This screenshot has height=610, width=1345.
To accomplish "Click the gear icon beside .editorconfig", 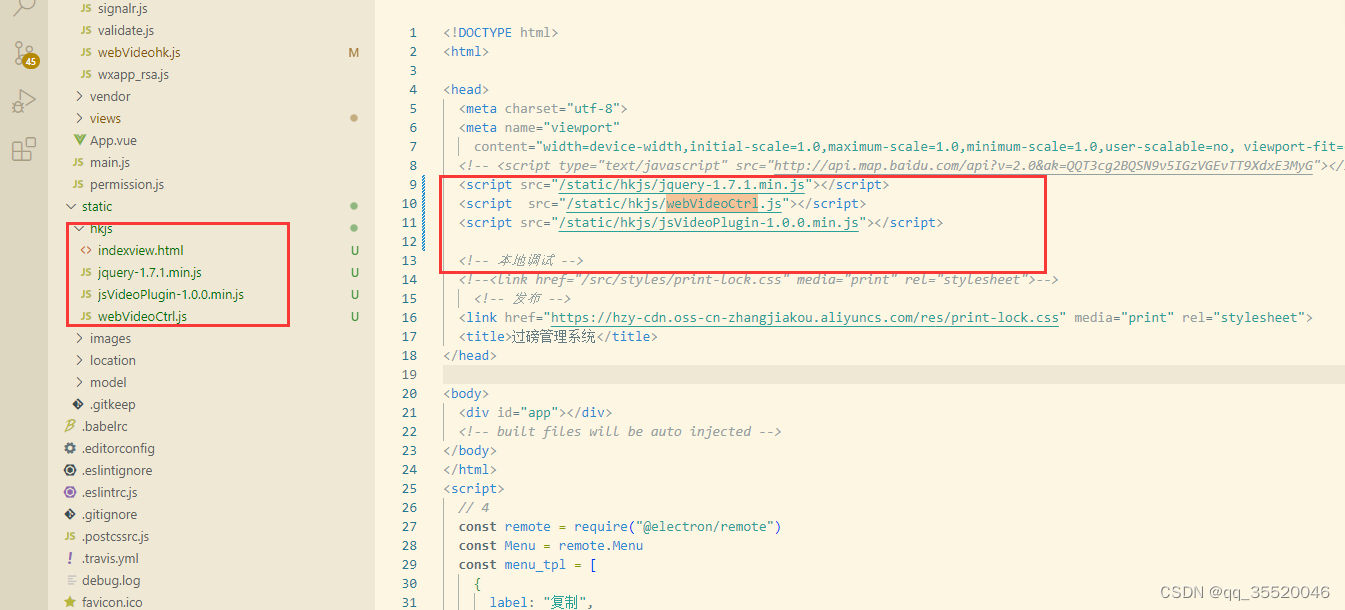I will coord(70,448).
